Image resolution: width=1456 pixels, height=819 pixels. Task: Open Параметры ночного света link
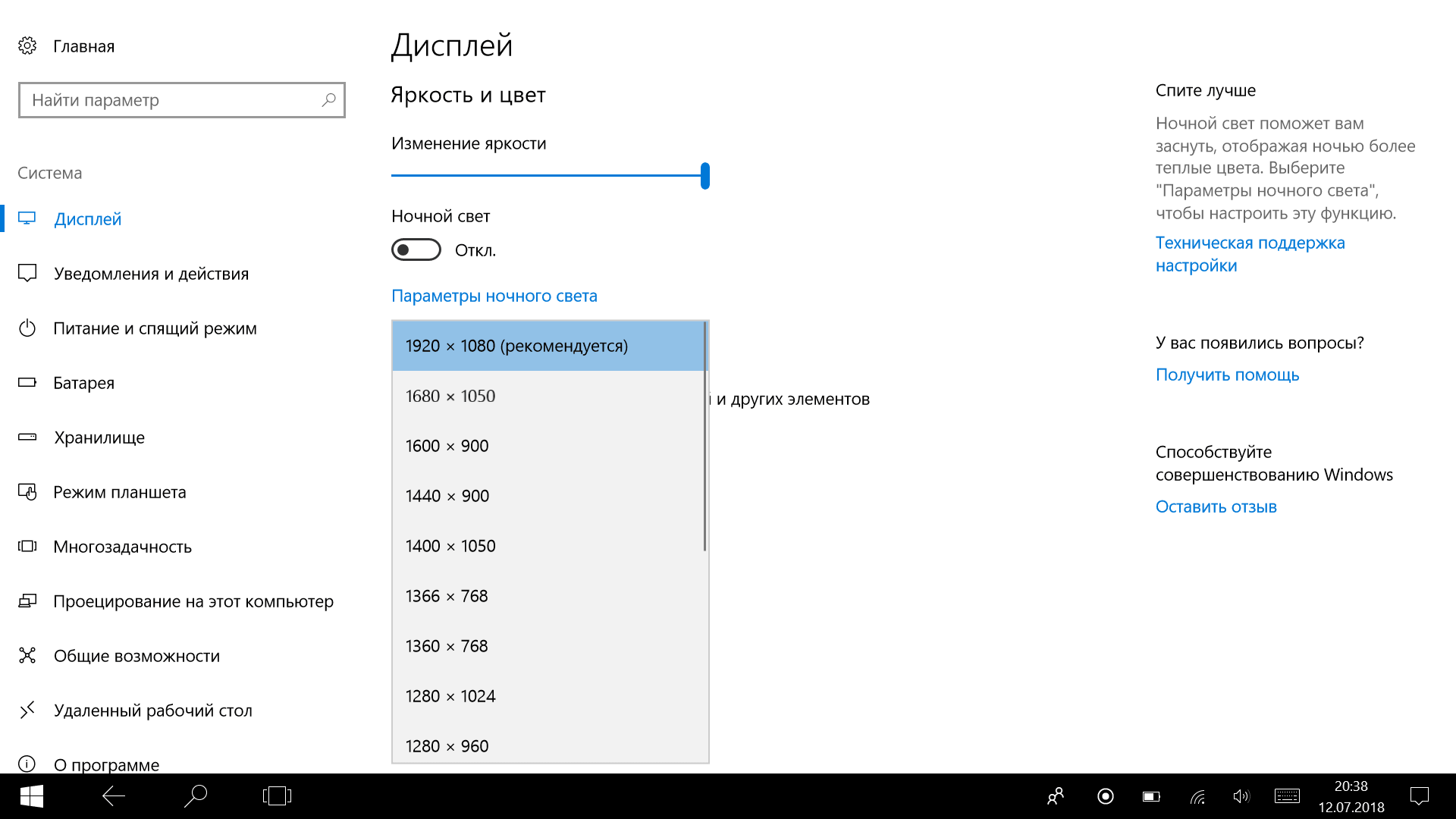coord(494,296)
